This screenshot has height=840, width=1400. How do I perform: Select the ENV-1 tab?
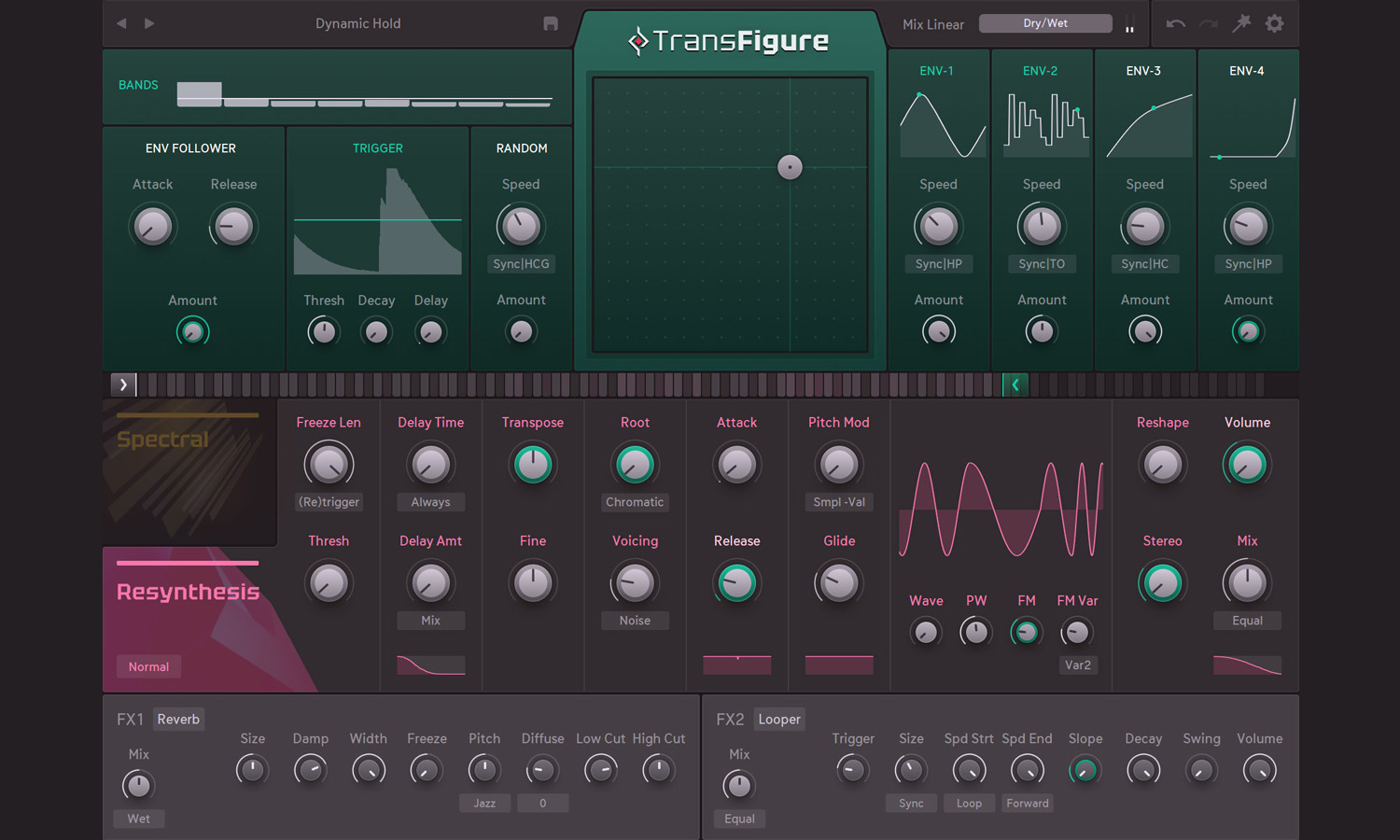coord(937,71)
